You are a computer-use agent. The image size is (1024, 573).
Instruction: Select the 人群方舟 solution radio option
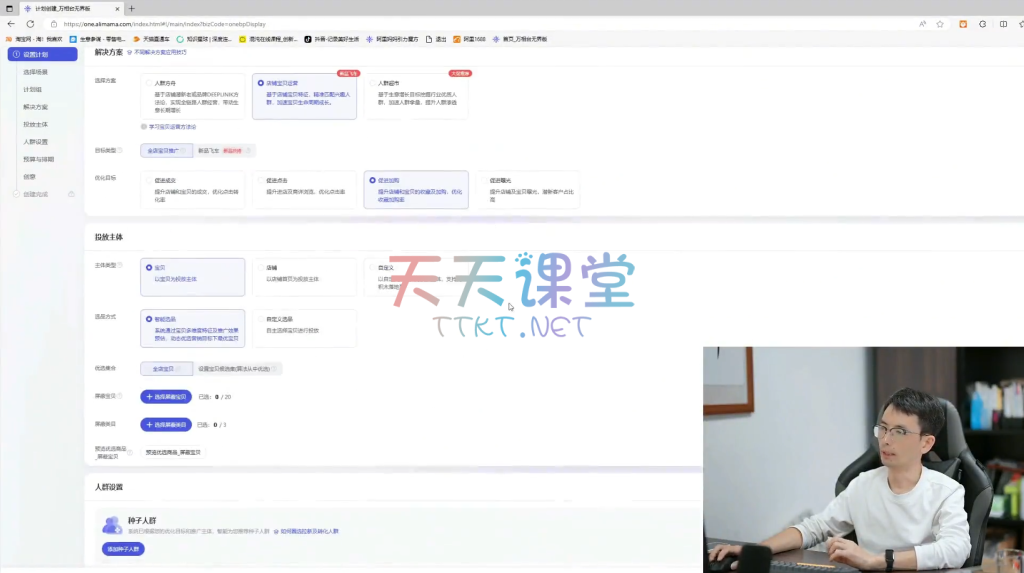[x=149, y=83]
